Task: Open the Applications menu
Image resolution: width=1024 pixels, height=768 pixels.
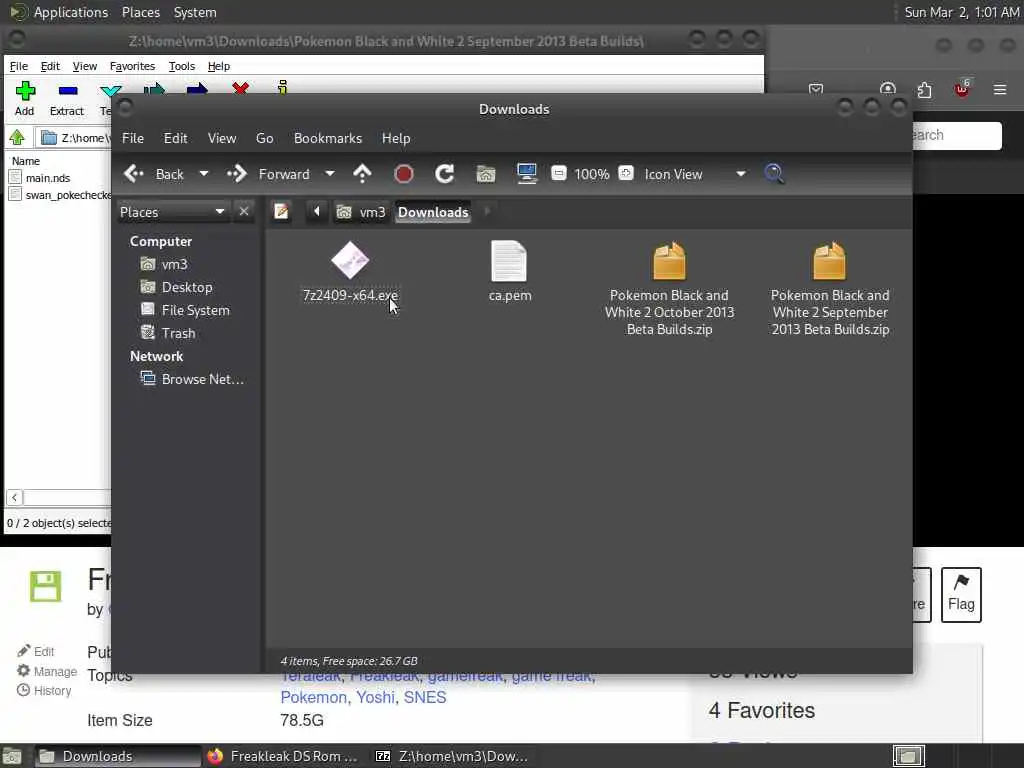Action: click(x=59, y=12)
